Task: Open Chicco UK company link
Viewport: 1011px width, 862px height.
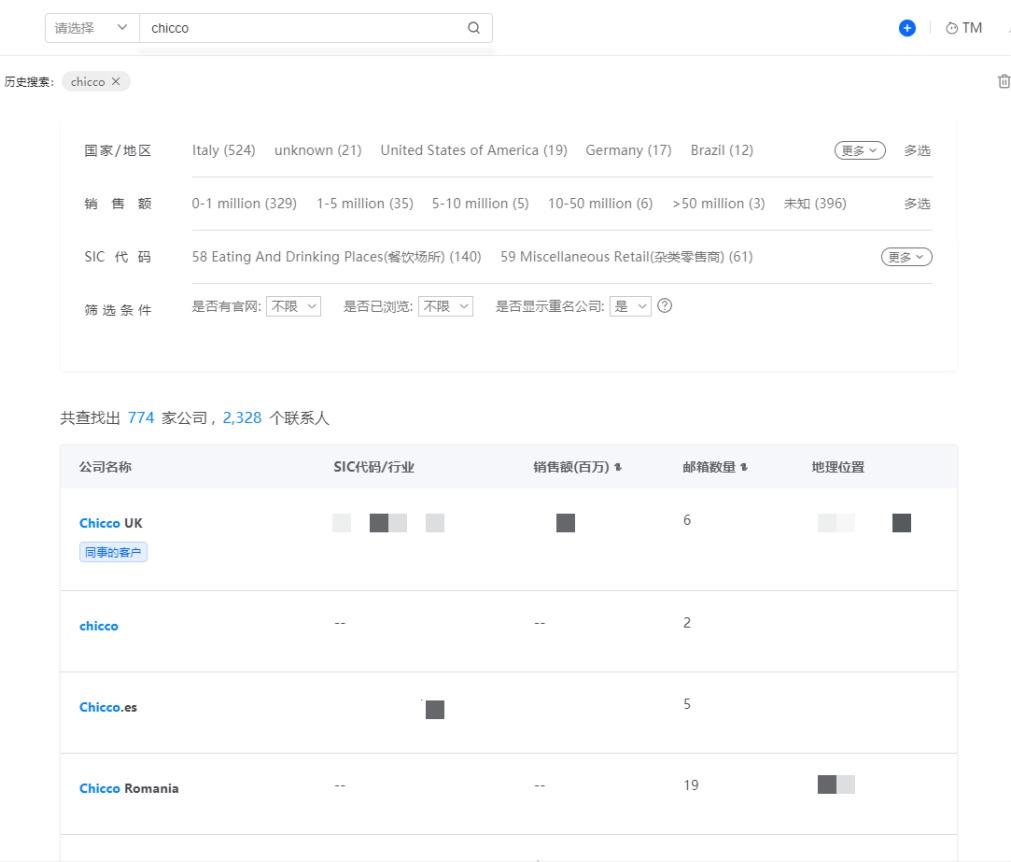Action: pos(110,523)
